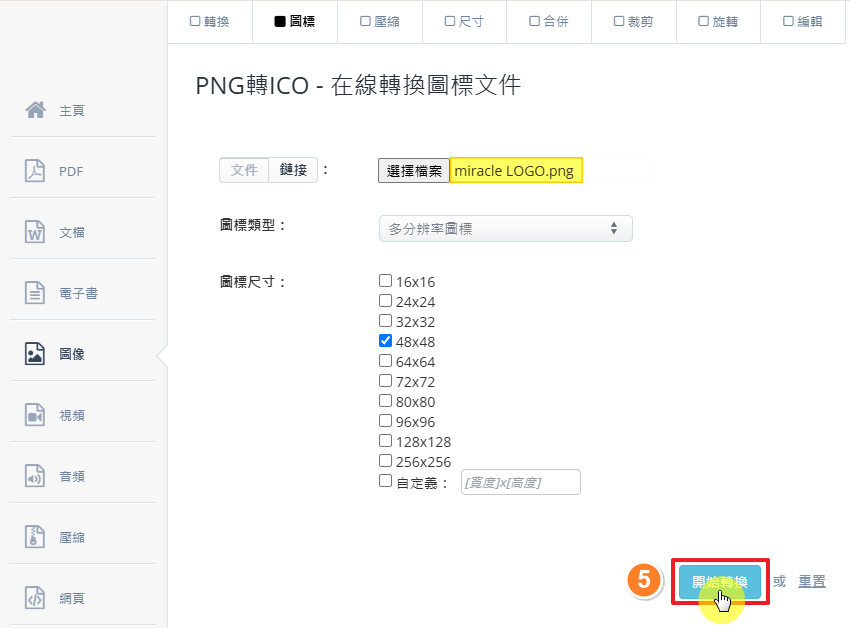Enable the 16x16 icon size checkbox
Viewport: 850px width, 628px height.
[386, 281]
